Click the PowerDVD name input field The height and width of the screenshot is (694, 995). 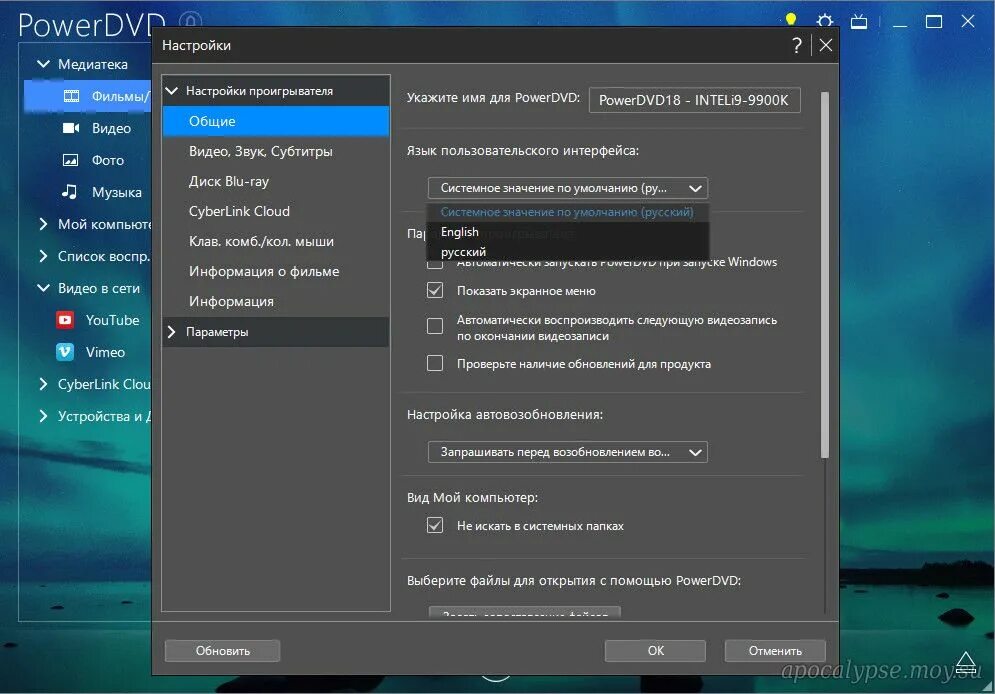(x=694, y=100)
